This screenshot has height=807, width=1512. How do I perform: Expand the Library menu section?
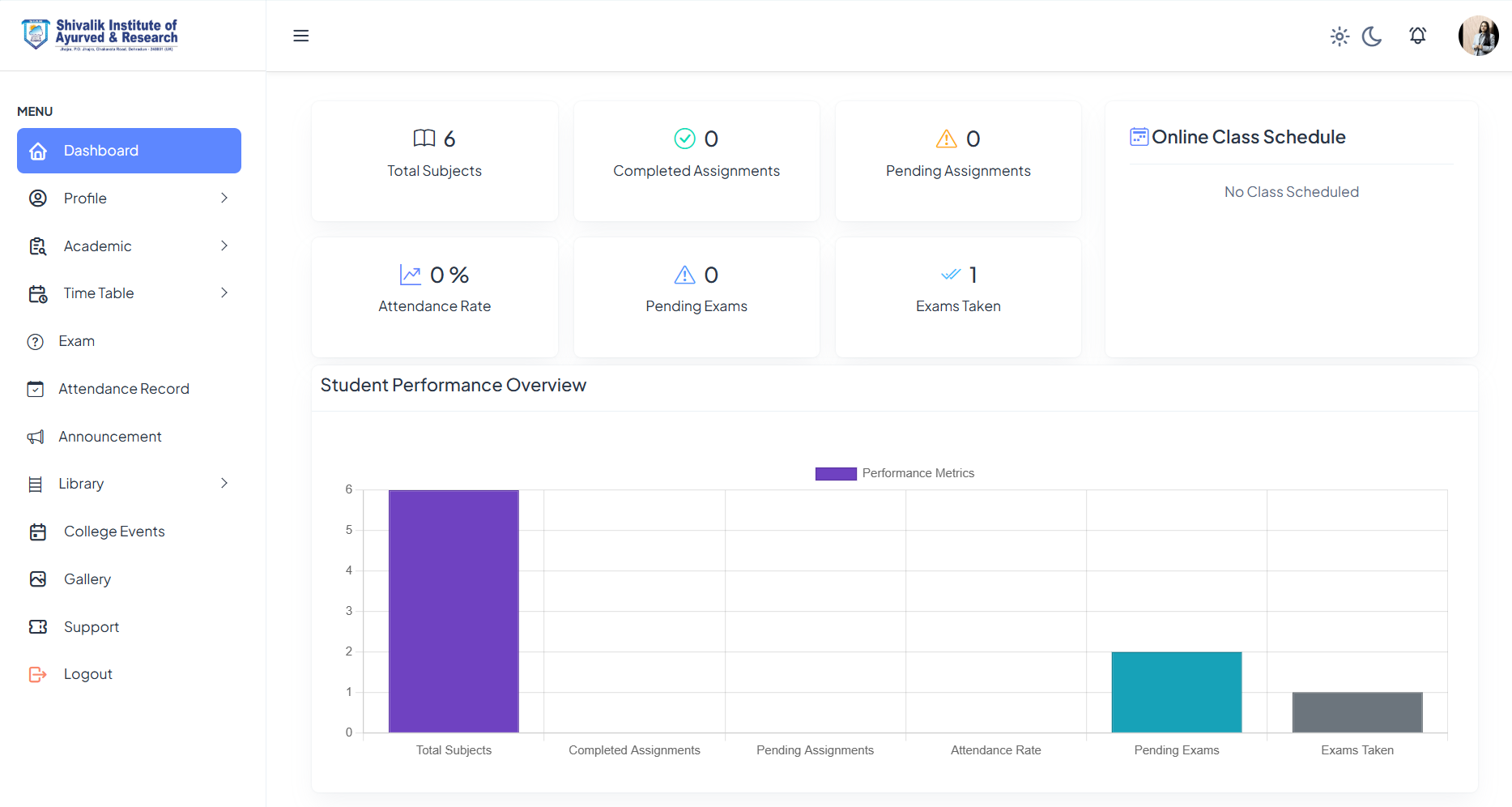[x=224, y=483]
